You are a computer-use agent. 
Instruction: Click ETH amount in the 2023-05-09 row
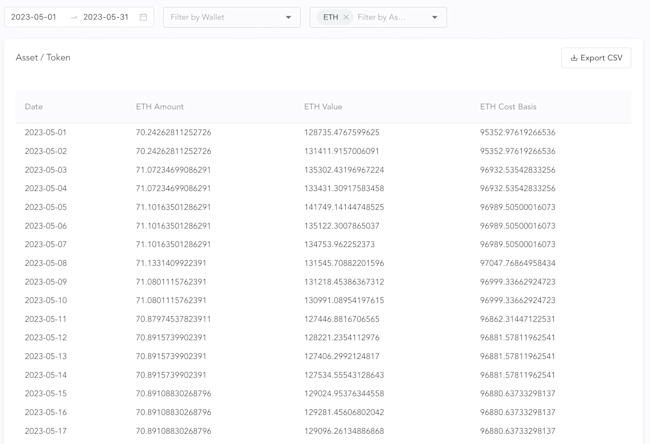click(171, 281)
